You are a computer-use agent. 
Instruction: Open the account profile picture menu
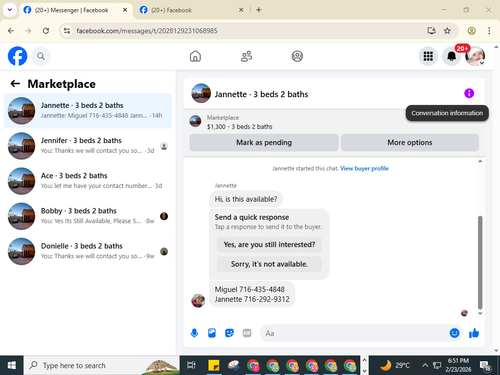pyautogui.click(x=475, y=56)
